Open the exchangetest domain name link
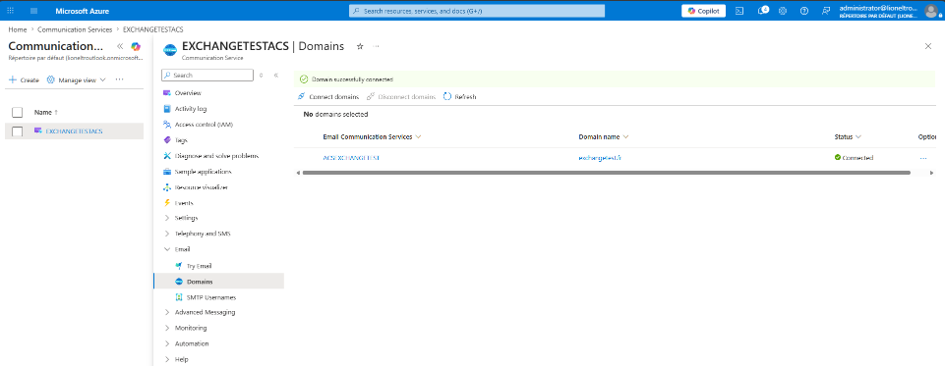This screenshot has width=945, height=366. click(x=600, y=158)
